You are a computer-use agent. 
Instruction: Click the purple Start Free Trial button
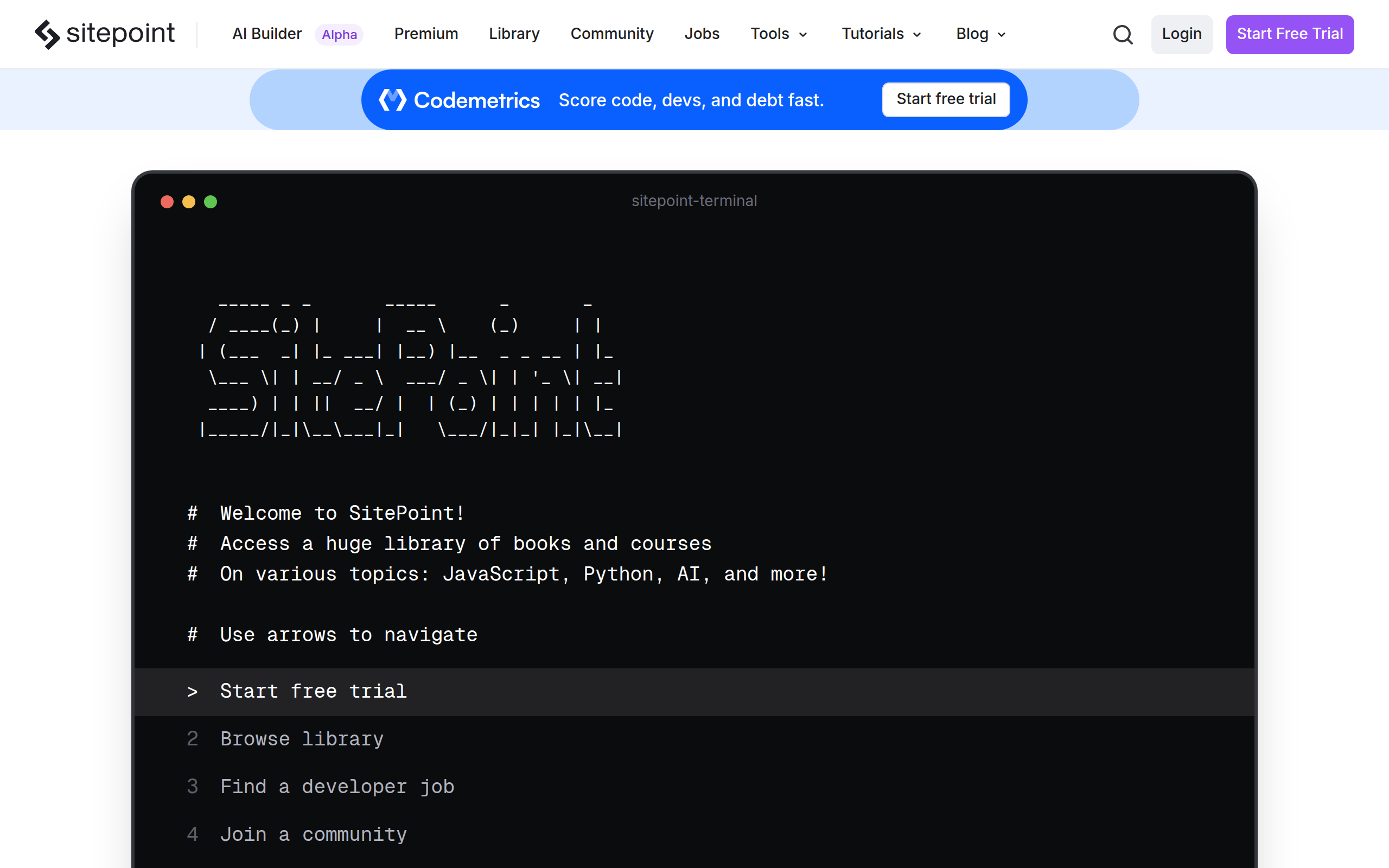click(x=1290, y=34)
